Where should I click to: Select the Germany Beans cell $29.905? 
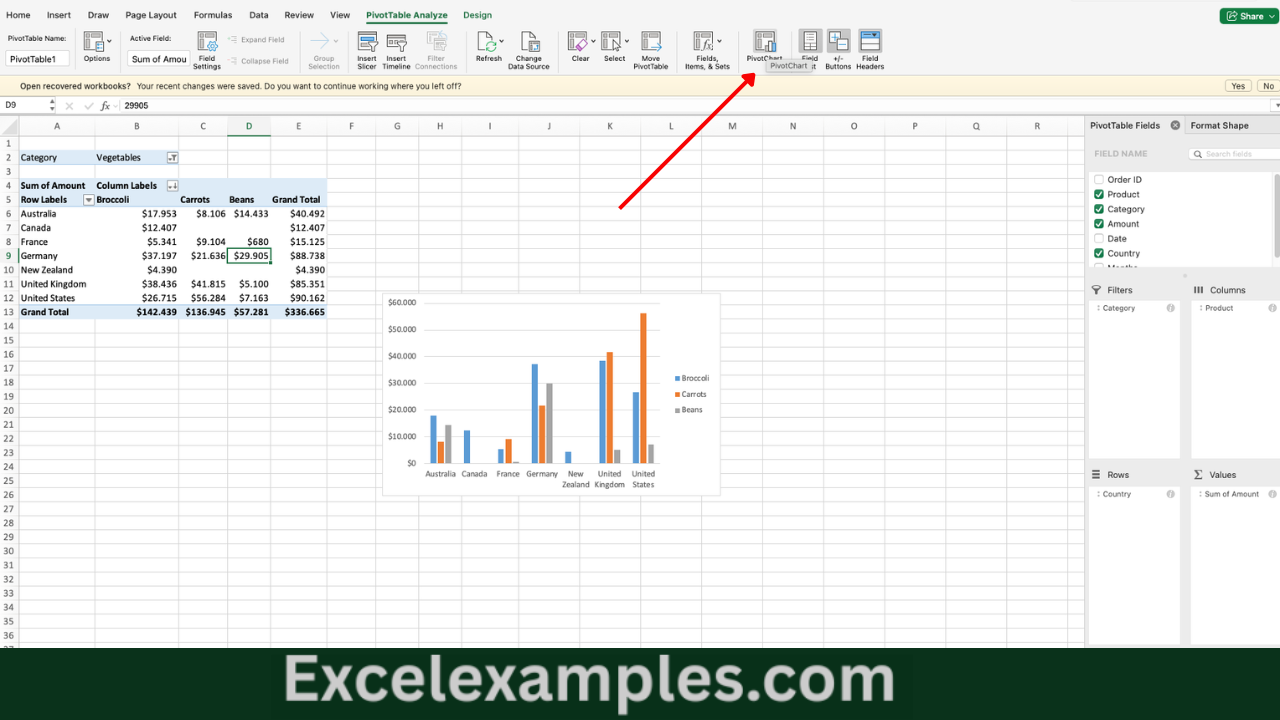coord(249,256)
